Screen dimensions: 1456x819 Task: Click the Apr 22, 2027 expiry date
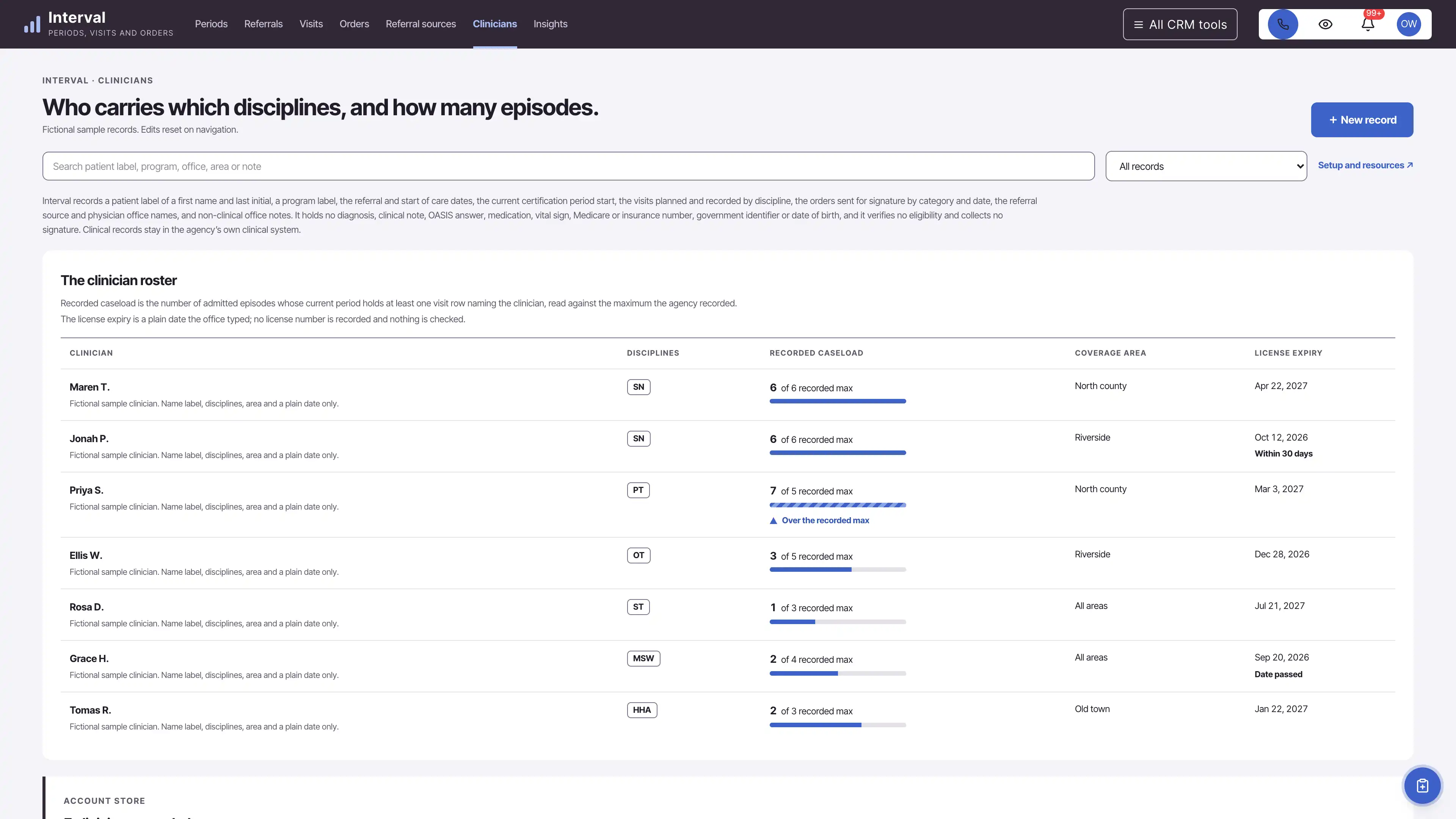point(1281,386)
